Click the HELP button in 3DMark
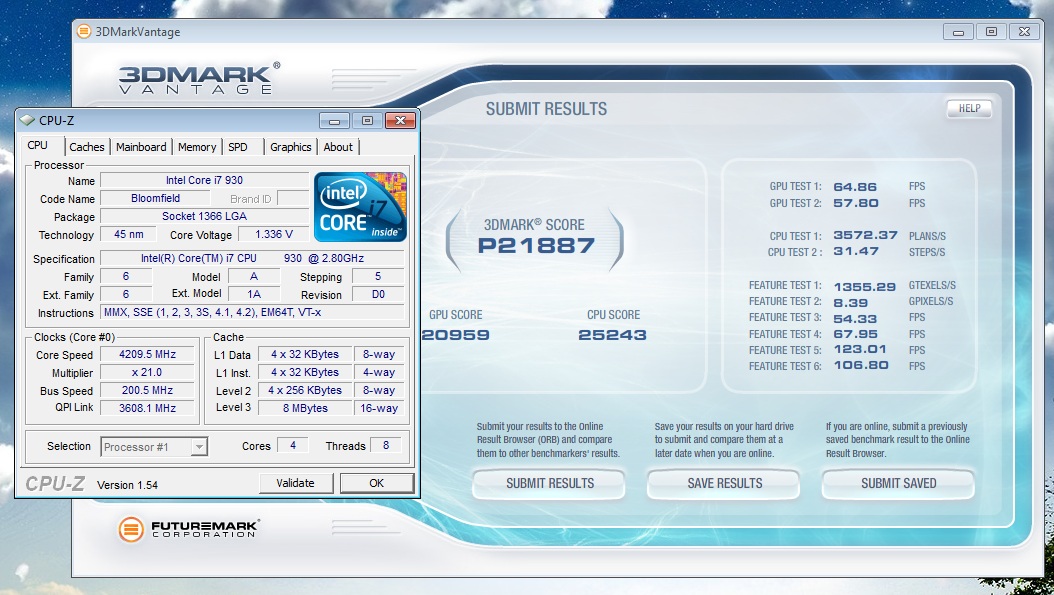The width and height of the screenshot is (1054, 595). click(969, 108)
